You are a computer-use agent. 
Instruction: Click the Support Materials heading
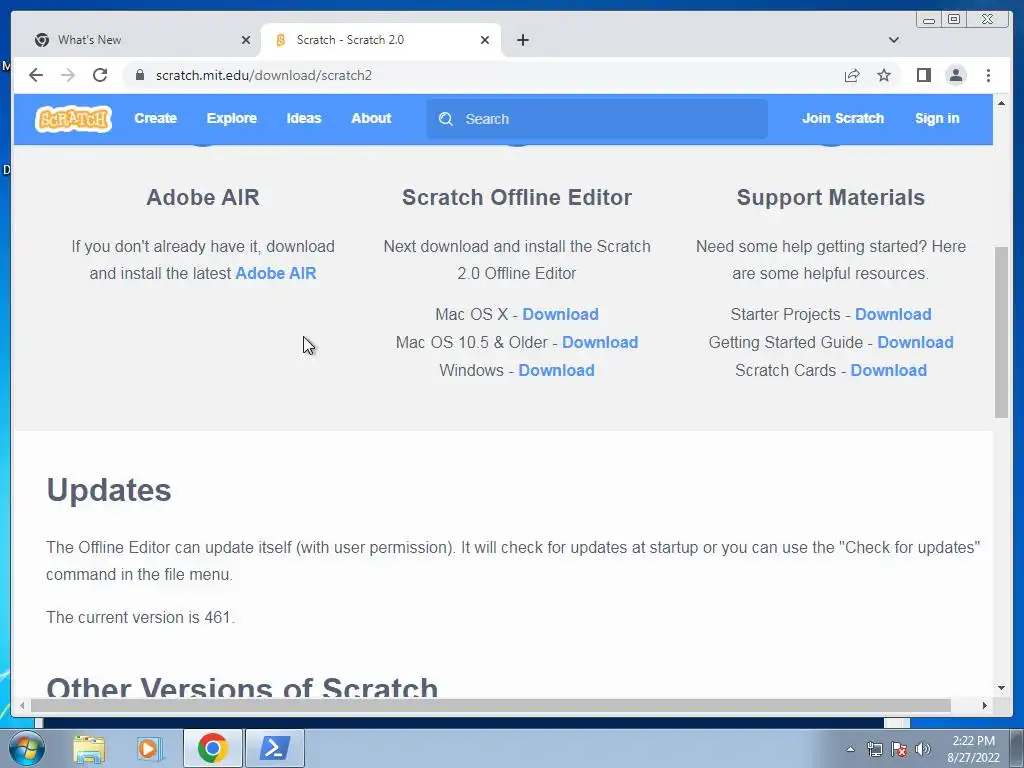pyautogui.click(x=831, y=197)
